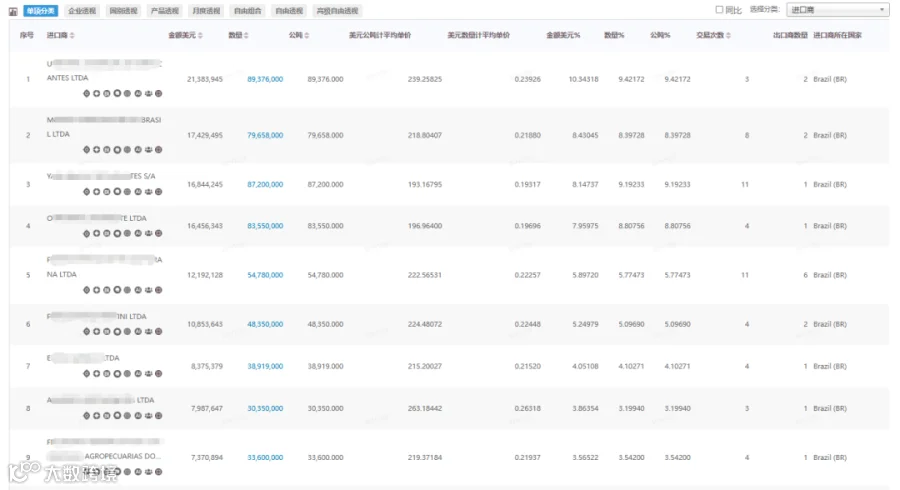The width and height of the screenshot is (900, 490).
Task: Click the last round icon in row 2 (BRASIL LTDA)
Action: (158, 150)
